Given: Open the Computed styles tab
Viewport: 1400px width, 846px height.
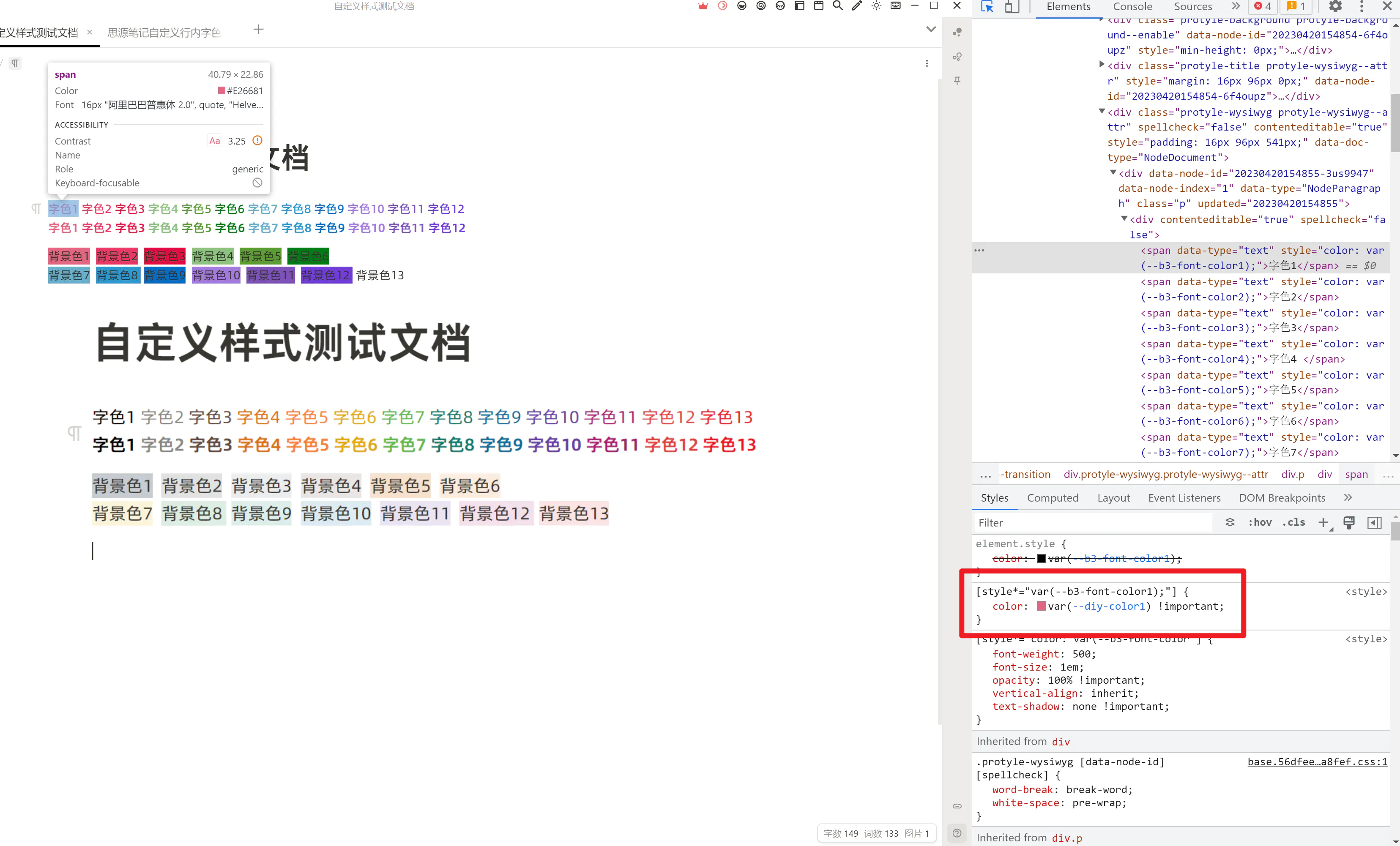Looking at the screenshot, I should point(1052,498).
